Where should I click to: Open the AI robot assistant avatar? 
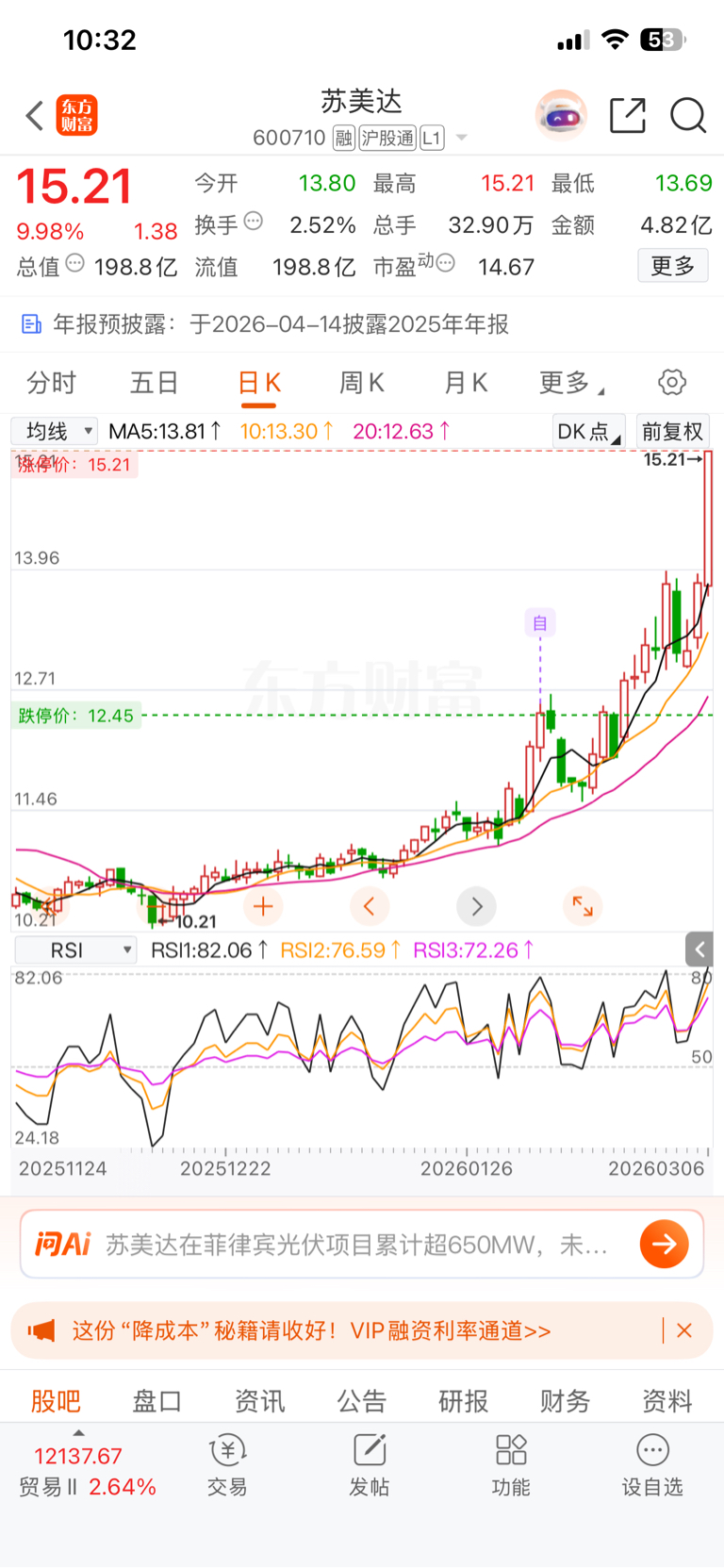pos(561,116)
